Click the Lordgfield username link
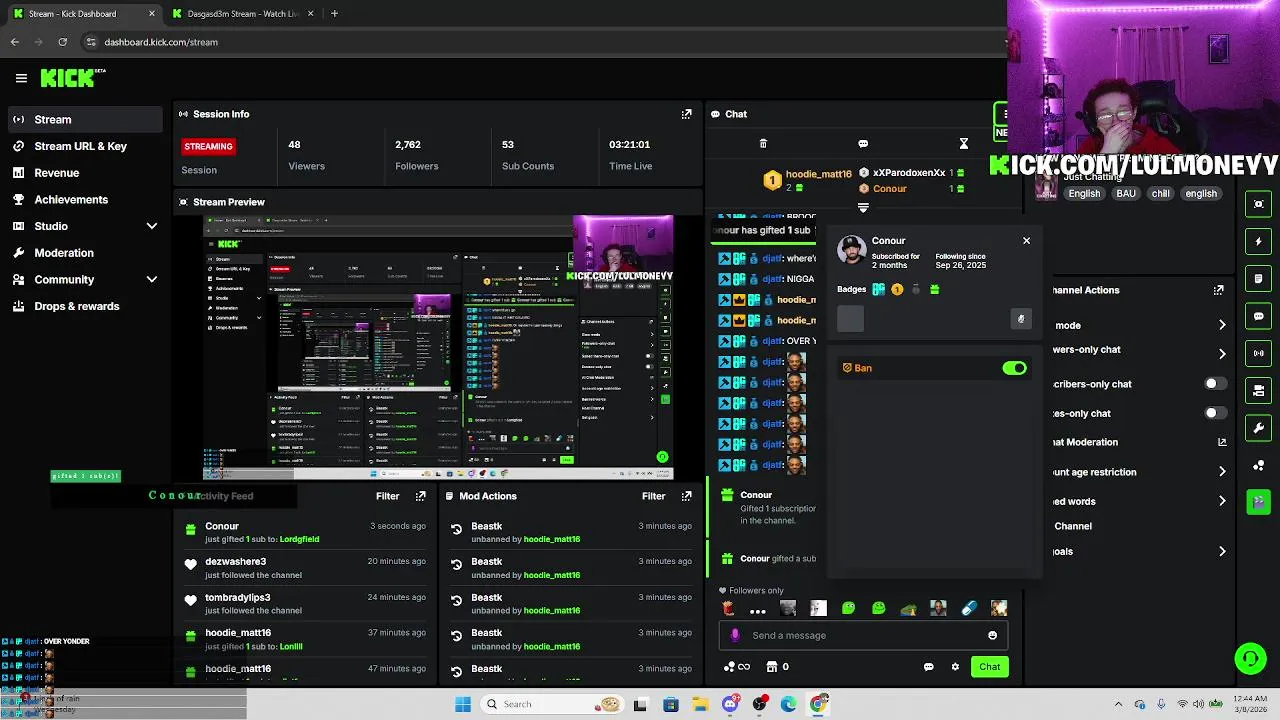 [299, 539]
